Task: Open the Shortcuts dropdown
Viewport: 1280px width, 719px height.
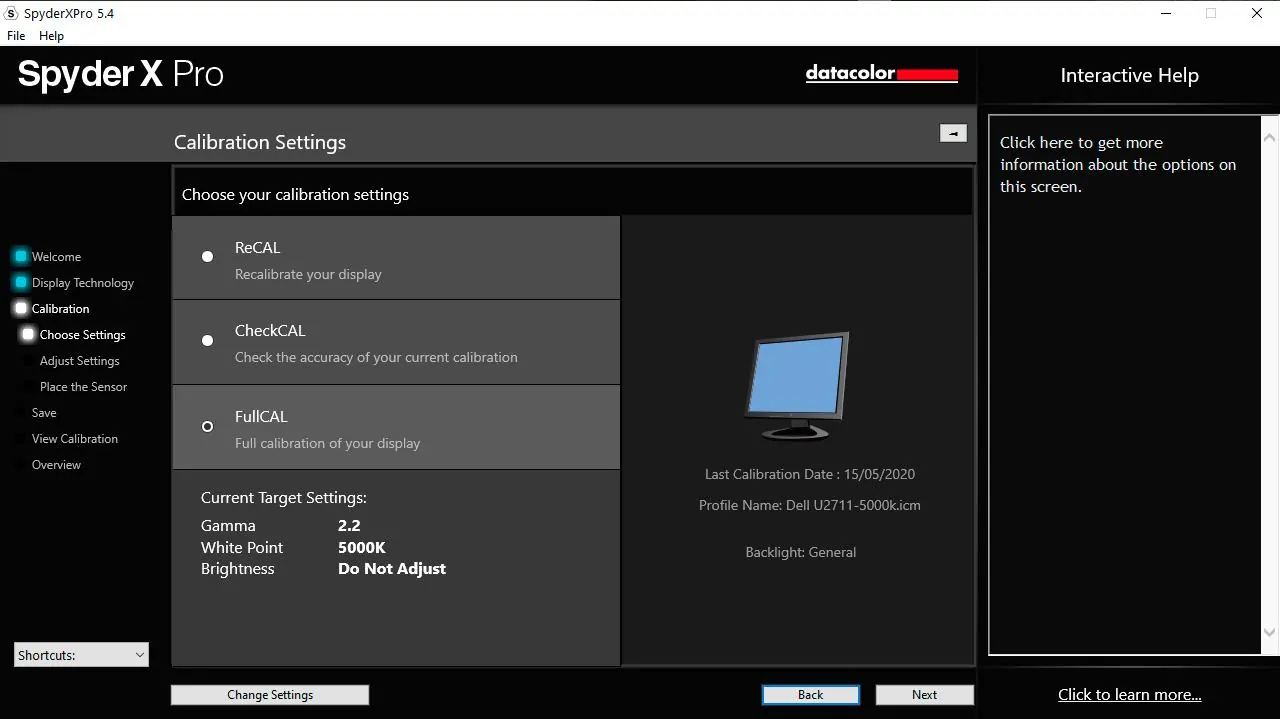Action: (x=82, y=655)
